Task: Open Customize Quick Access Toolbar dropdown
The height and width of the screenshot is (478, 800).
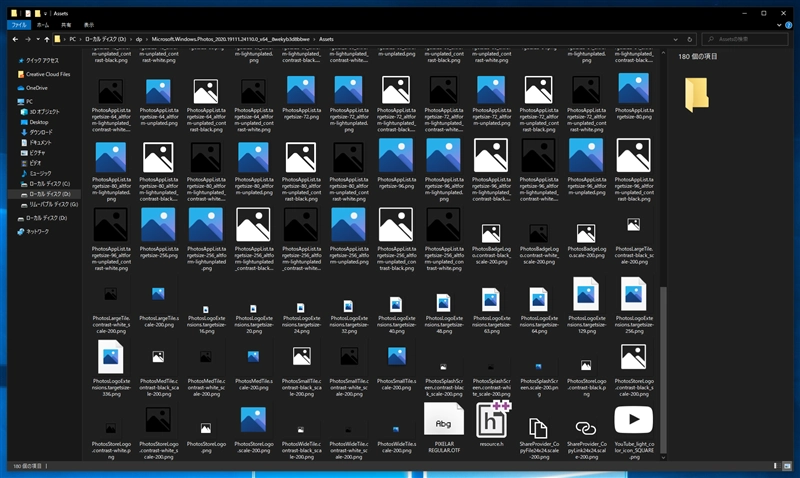Action: 45,14
